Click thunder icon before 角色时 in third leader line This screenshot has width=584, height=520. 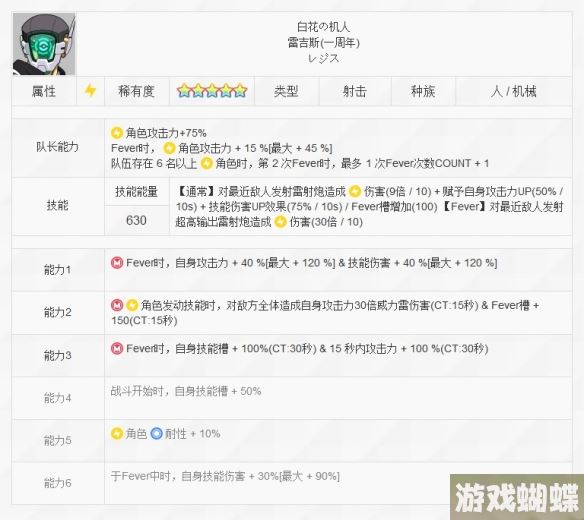pos(206,163)
